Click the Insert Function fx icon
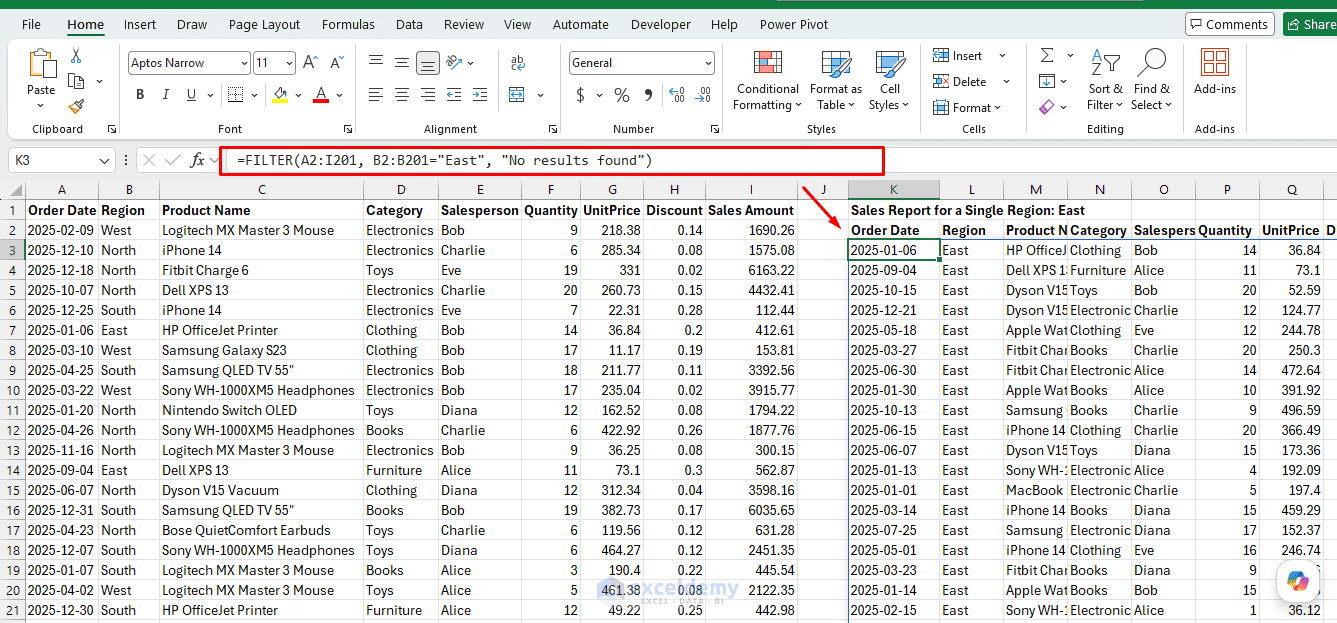Image resolution: width=1337 pixels, height=623 pixels. point(198,160)
